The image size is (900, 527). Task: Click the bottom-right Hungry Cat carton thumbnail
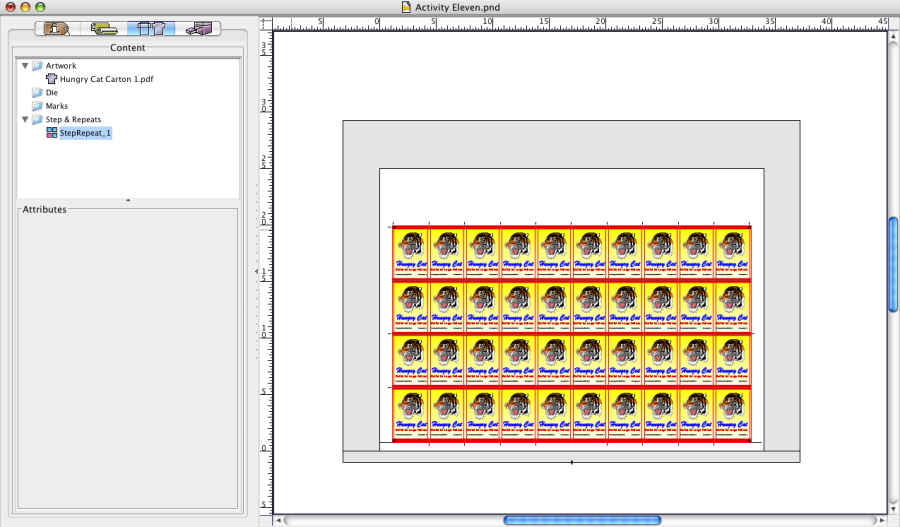[x=732, y=414]
